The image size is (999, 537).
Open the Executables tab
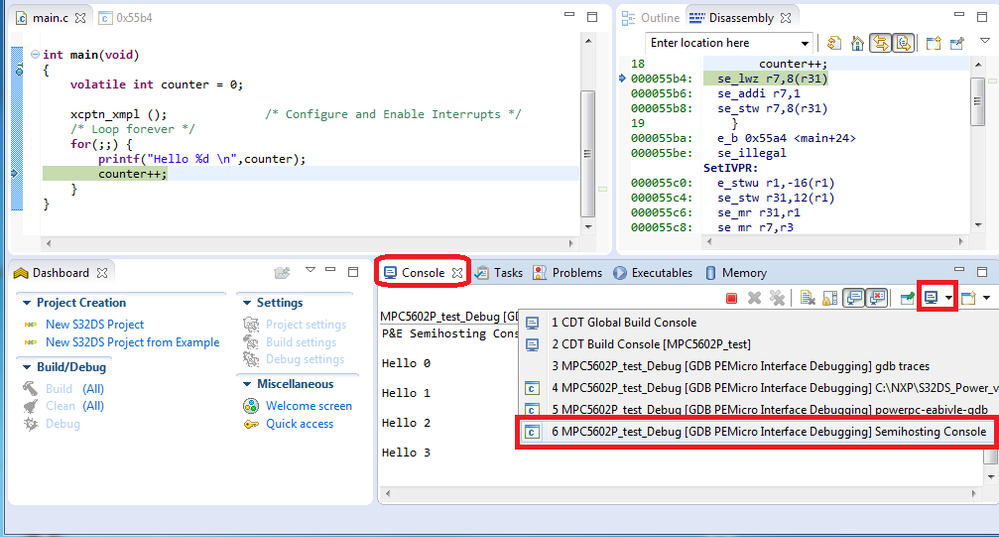[653, 273]
